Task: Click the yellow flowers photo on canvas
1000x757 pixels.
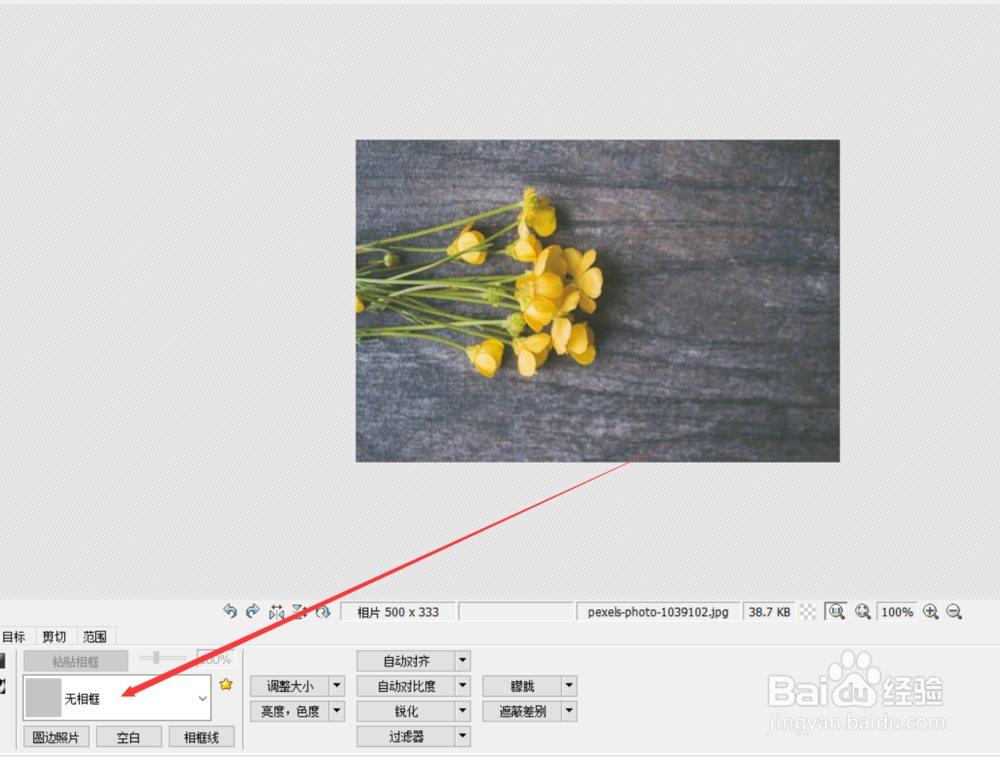Action: click(x=598, y=300)
